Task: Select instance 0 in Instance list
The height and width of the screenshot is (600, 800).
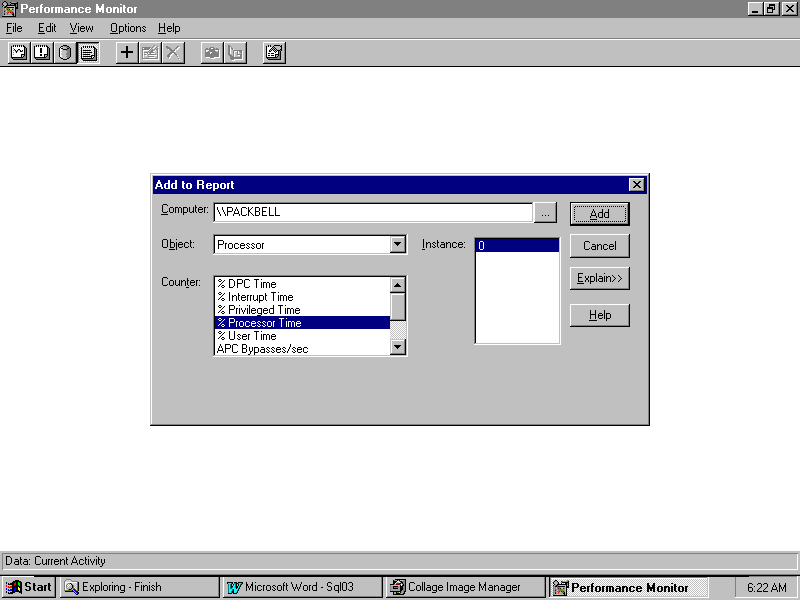Action: pyautogui.click(x=516, y=245)
